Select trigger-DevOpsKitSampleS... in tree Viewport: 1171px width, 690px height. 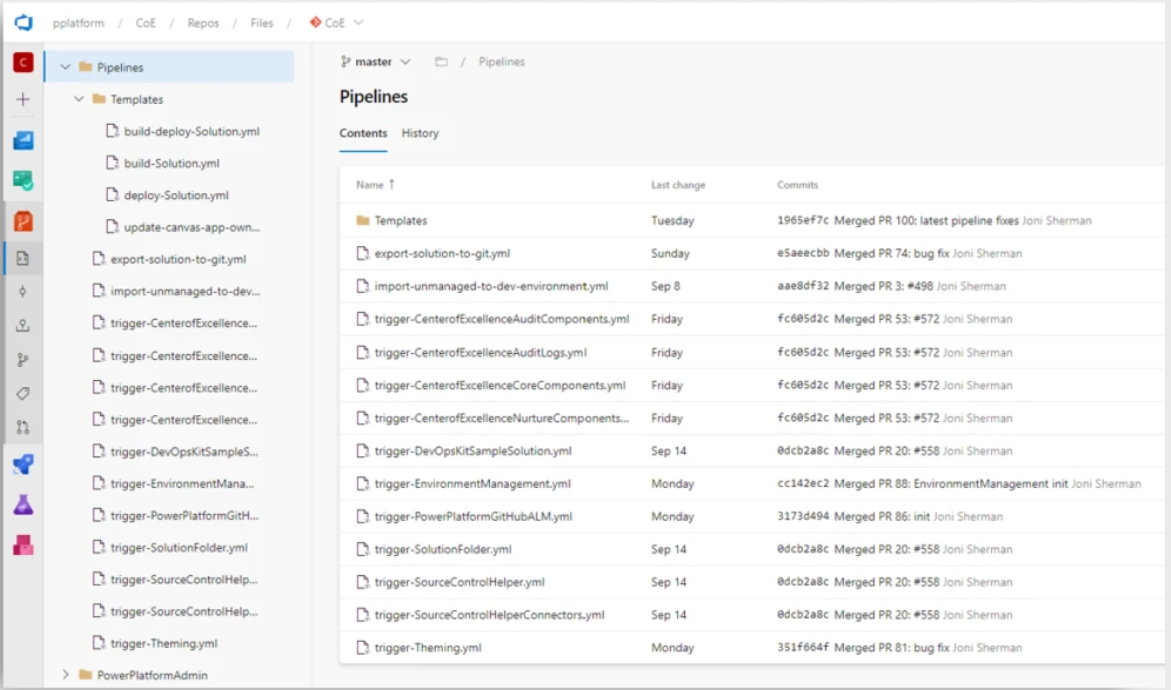pyautogui.click(x=184, y=451)
